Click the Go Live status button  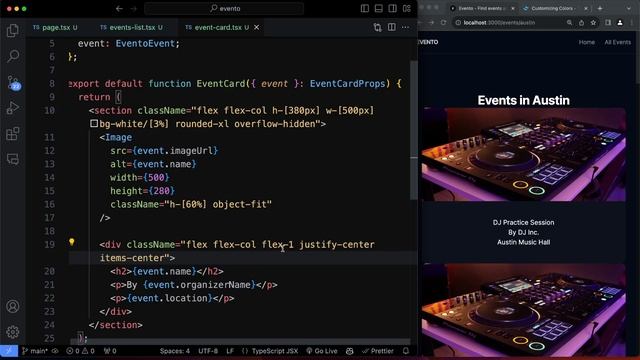322,351
